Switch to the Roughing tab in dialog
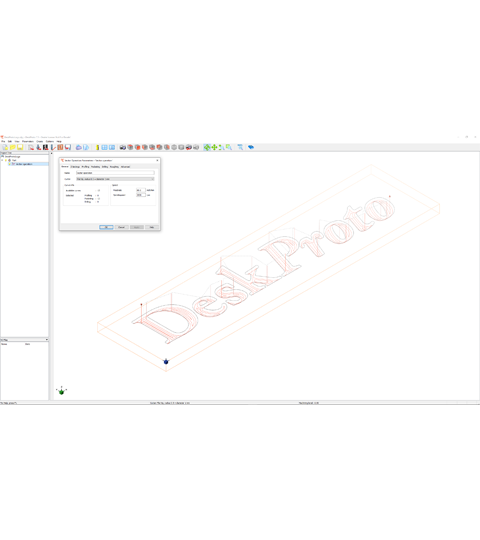This screenshot has width=480, height=540. [114, 167]
